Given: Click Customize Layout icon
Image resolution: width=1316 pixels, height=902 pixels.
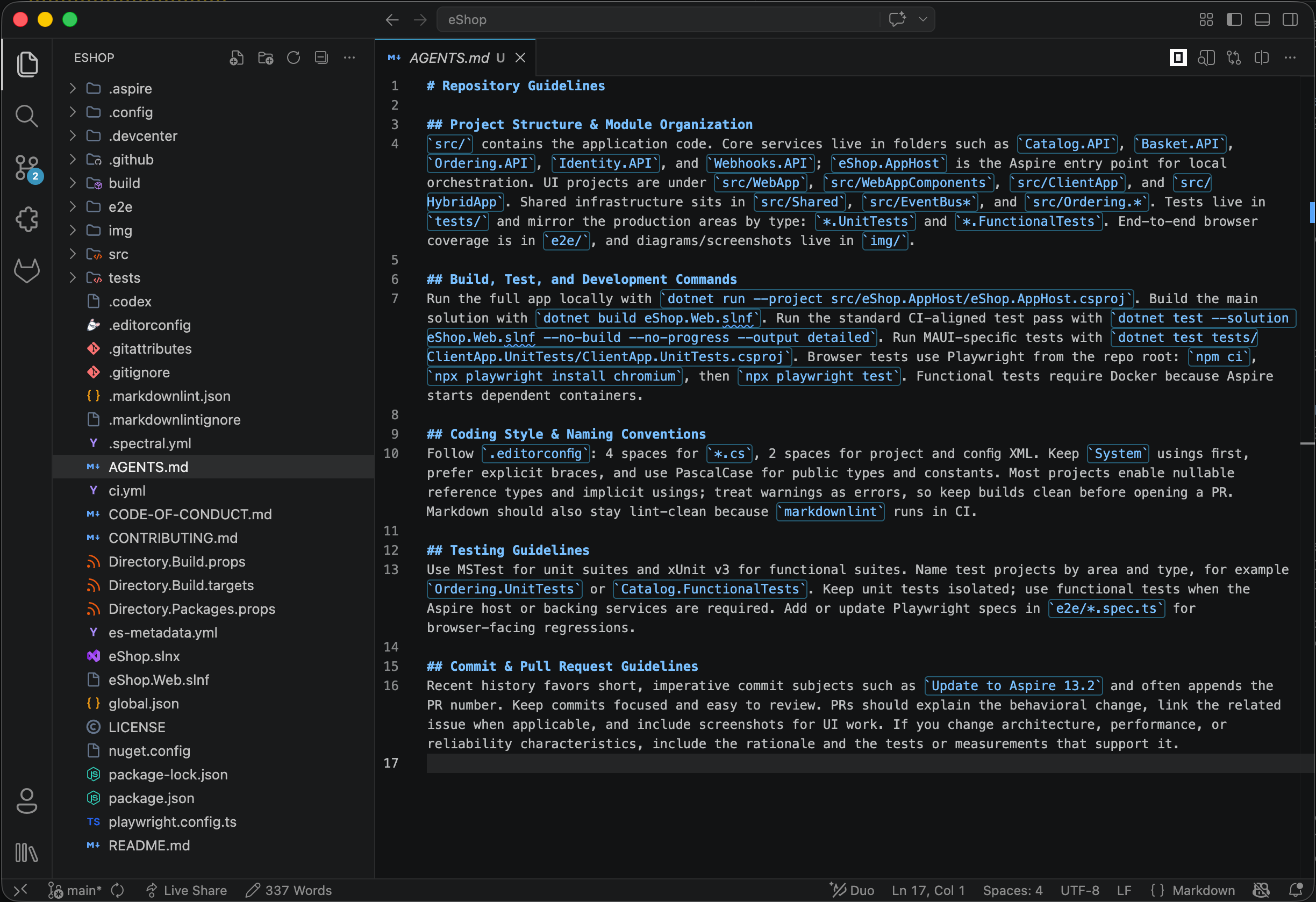Looking at the screenshot, I should [x=1206, y=20].
